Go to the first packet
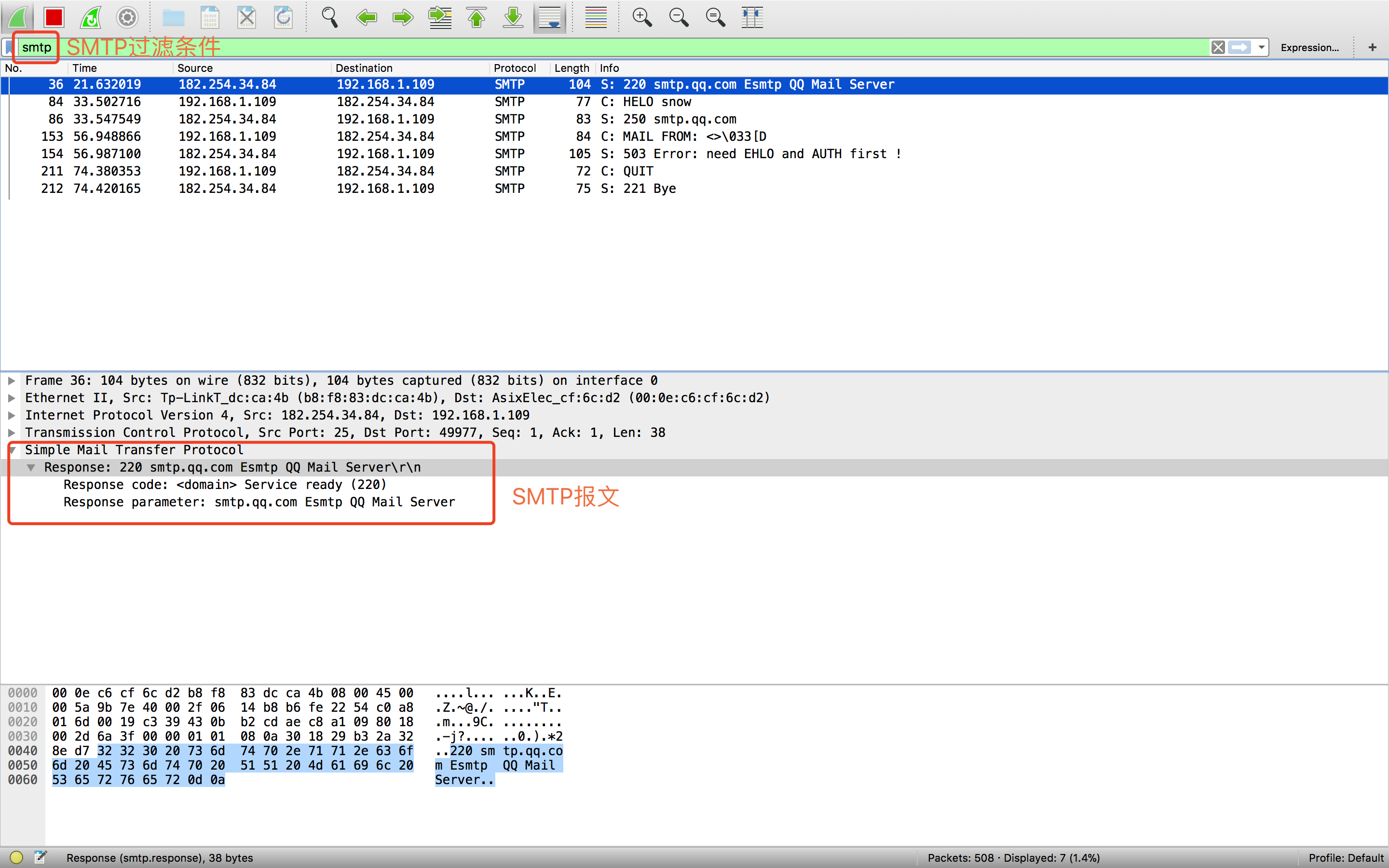 pos(477,18)
